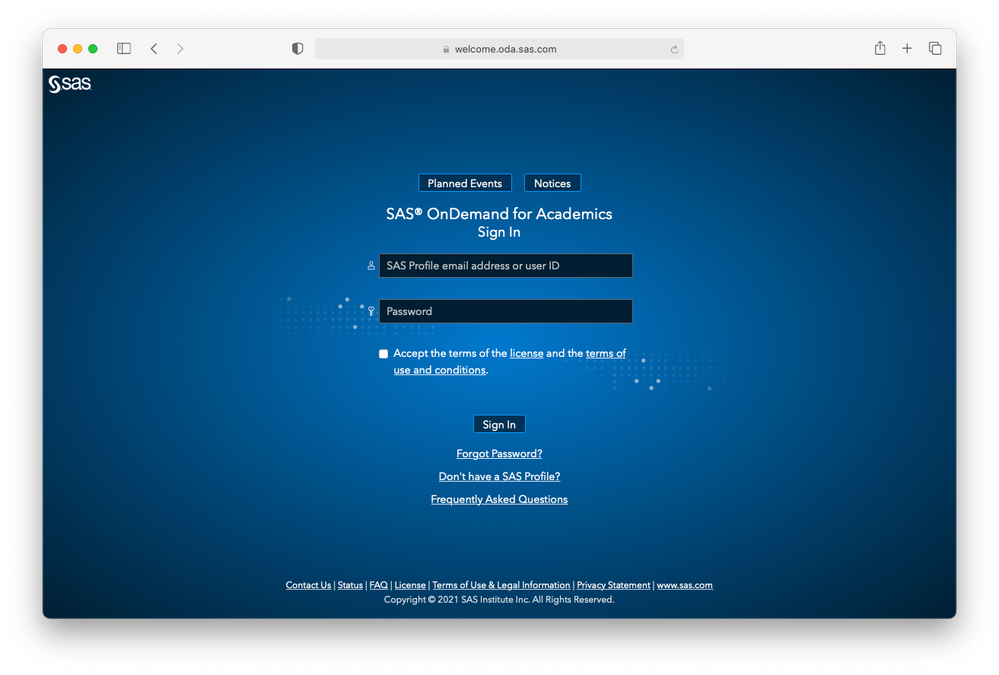Focus the Password field
The height and width of the screenshot is (675, 999).
coord(505,311)
